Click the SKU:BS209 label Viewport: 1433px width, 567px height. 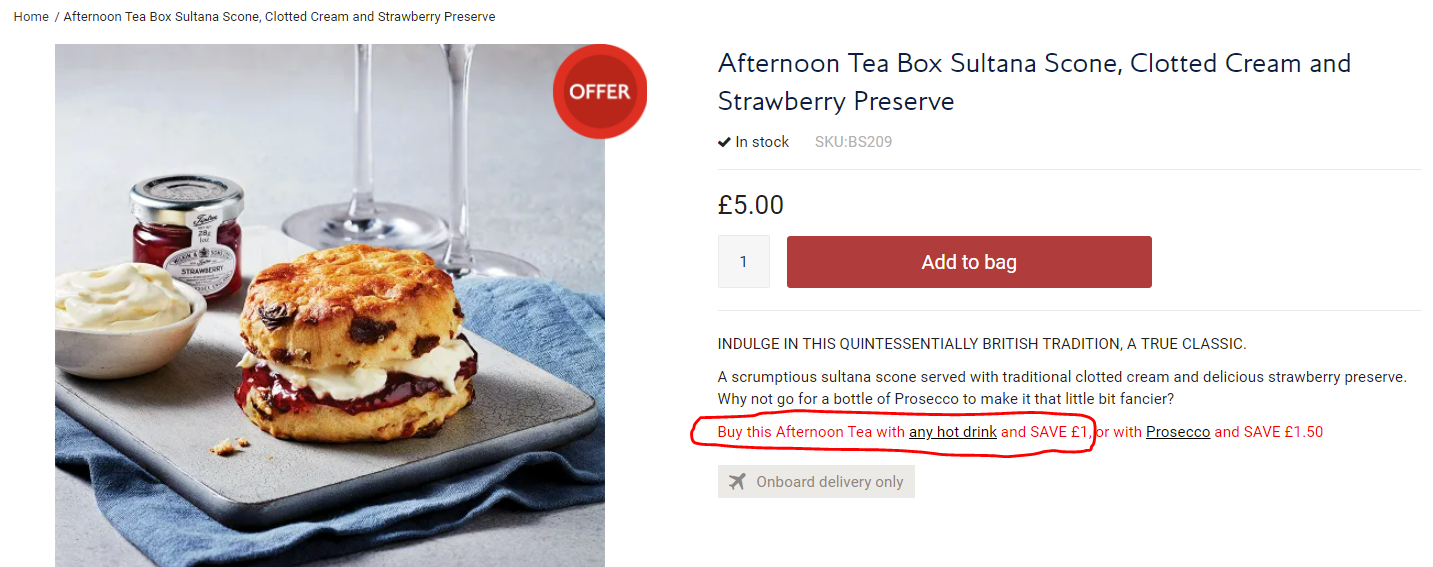tap(853, 142)
